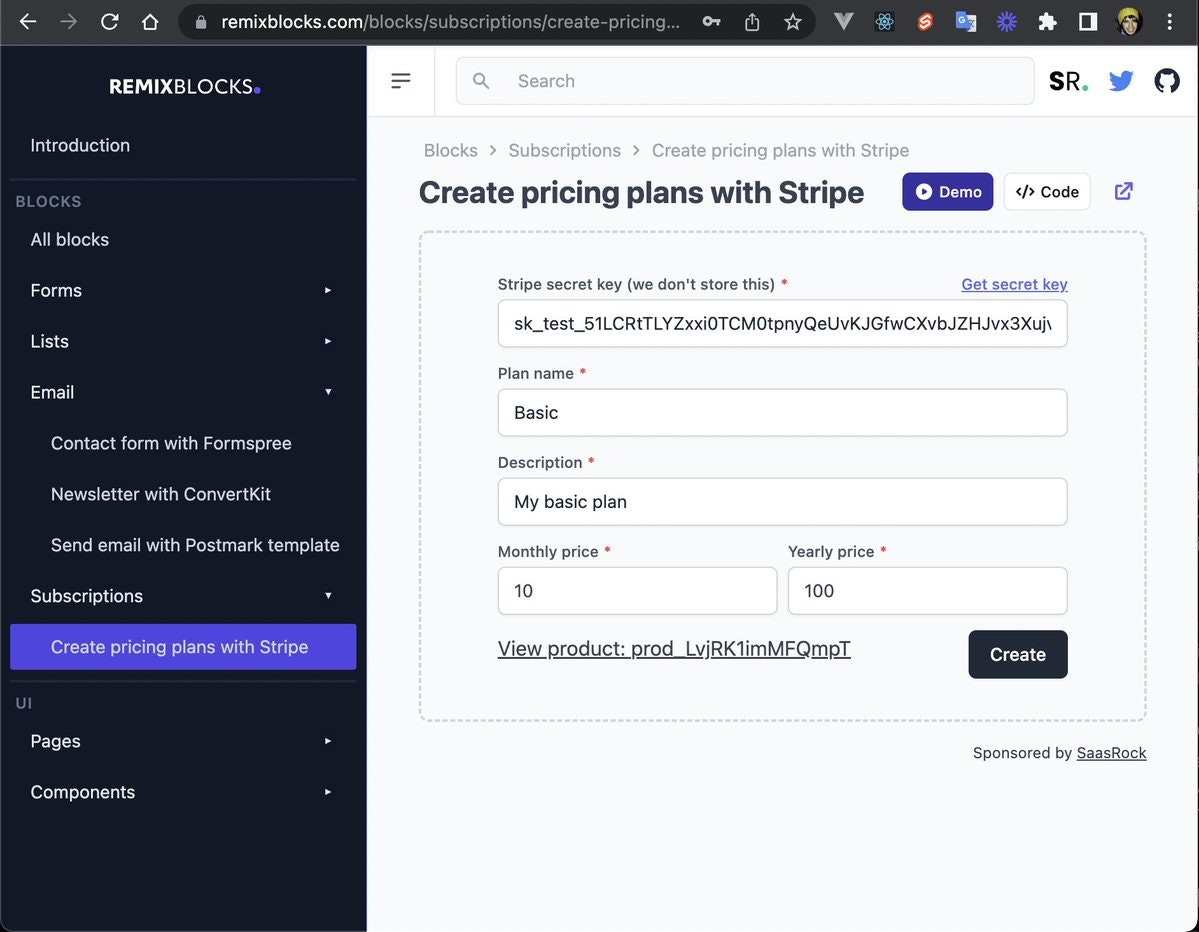Open the GitHub icon link
This screenshot has height=932, width=1199.
(1167, 80)
